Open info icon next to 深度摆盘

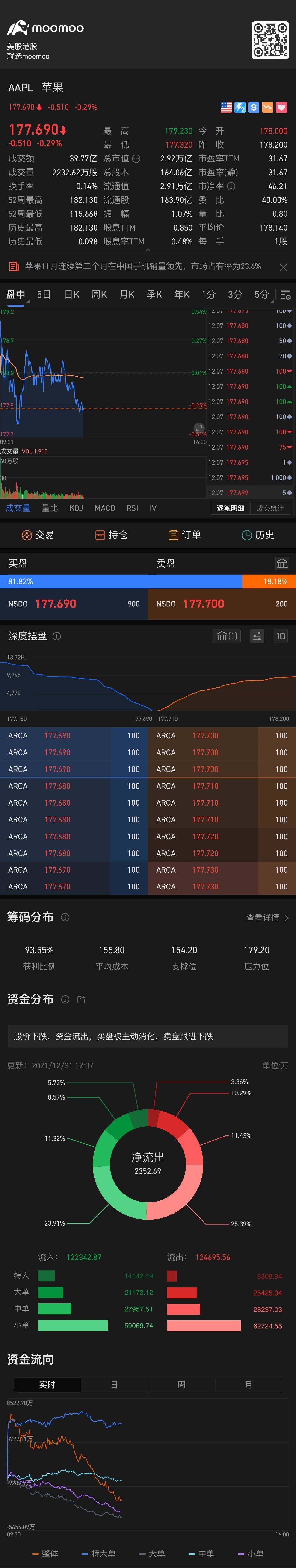(x=57, y=636)
